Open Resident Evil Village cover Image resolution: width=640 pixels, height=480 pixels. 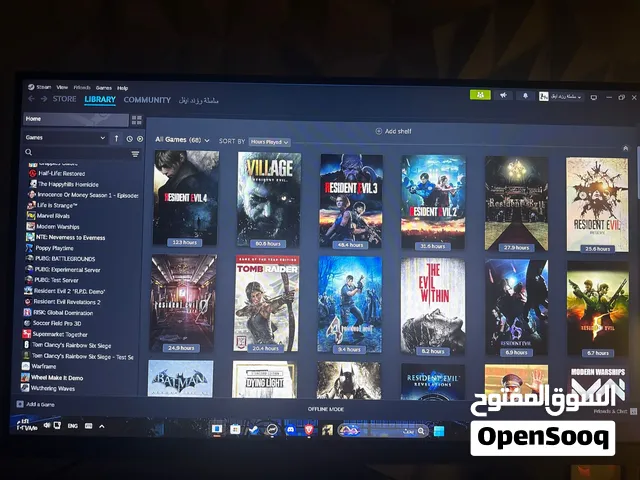tap(269, 199)
